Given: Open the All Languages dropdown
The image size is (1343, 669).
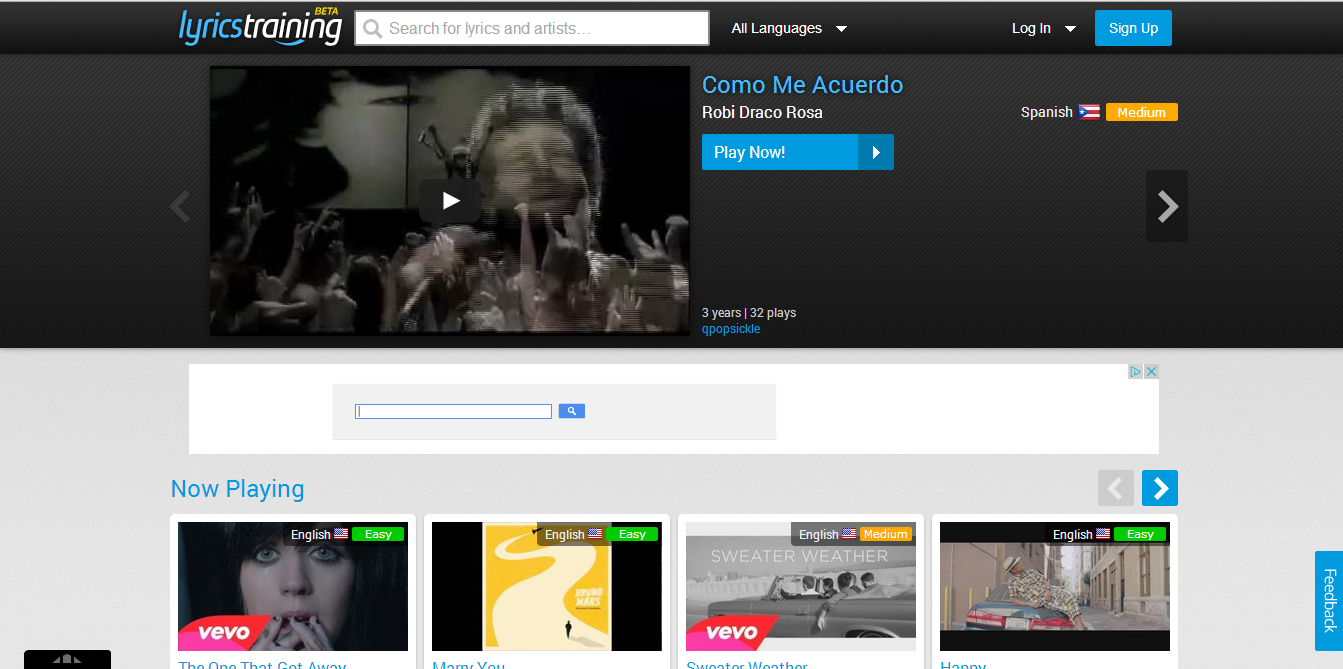Looking at the screenshot, I should tap(789, 28).
